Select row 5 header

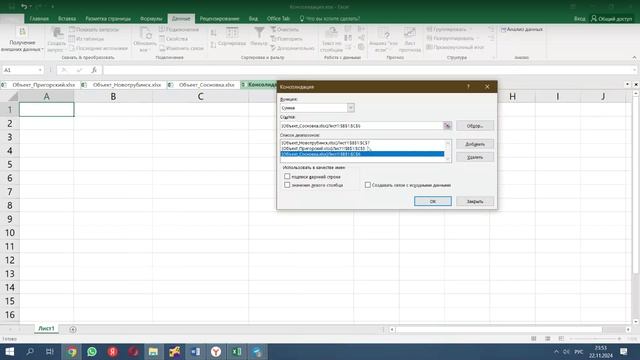[9, 164]
